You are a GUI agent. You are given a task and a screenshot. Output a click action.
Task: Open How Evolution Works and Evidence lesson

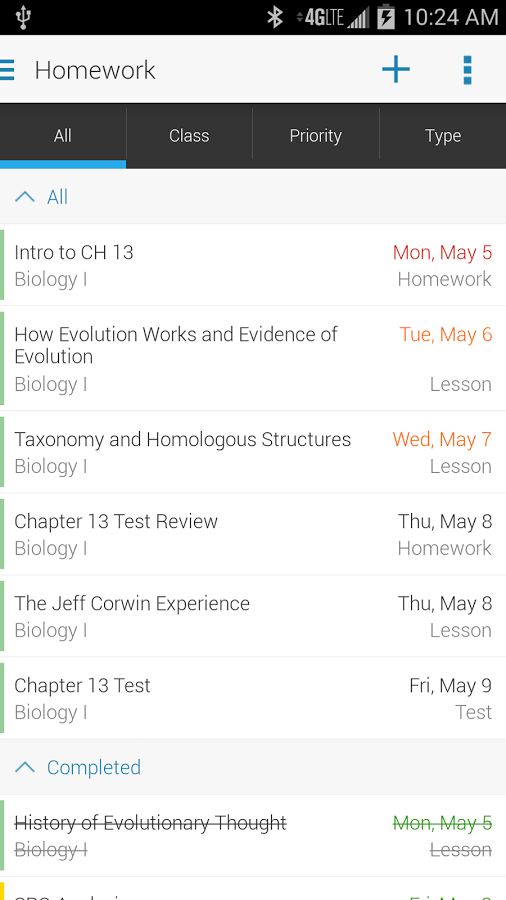point(253,358)
